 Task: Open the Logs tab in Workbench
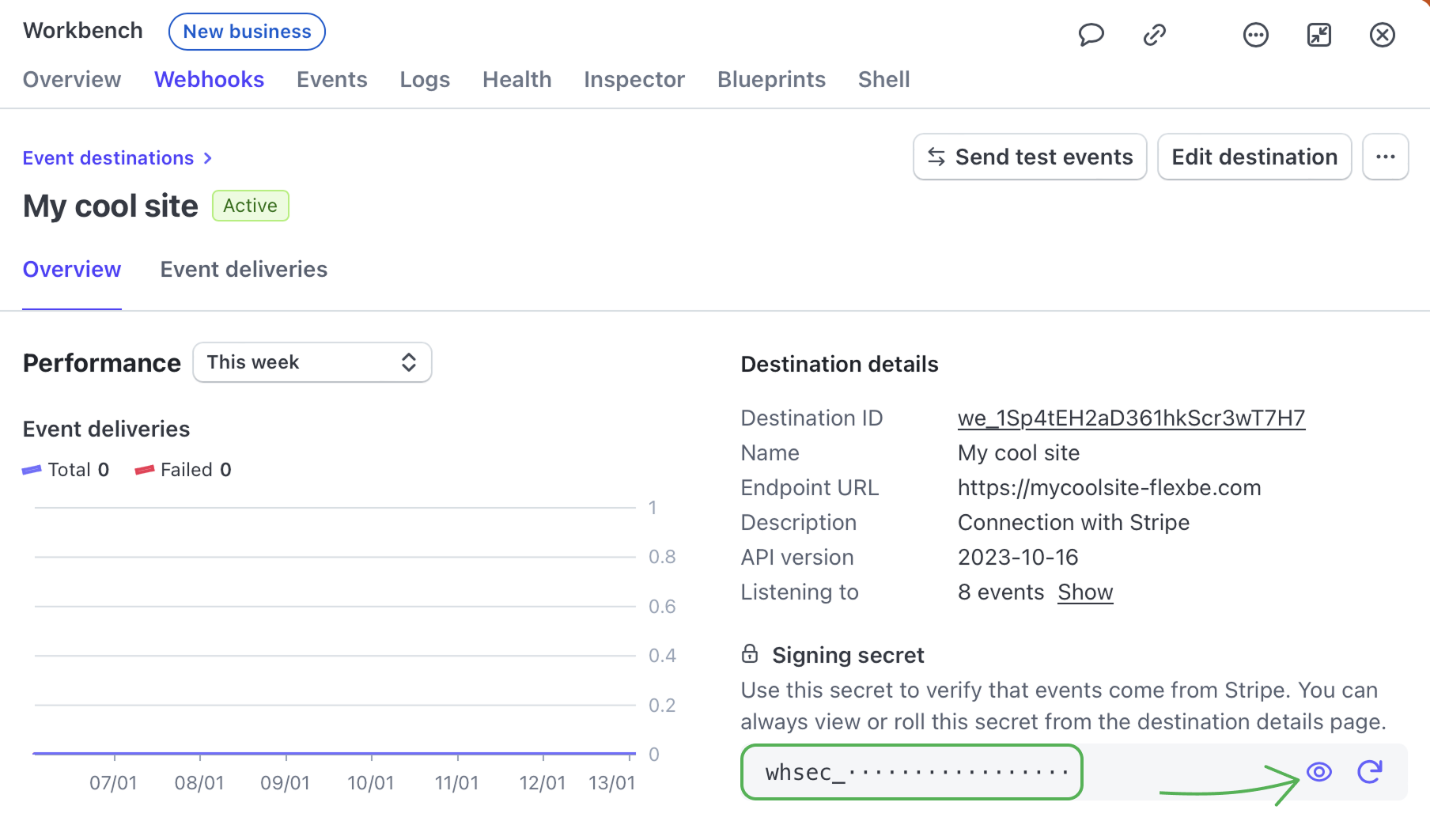(425, 80)
